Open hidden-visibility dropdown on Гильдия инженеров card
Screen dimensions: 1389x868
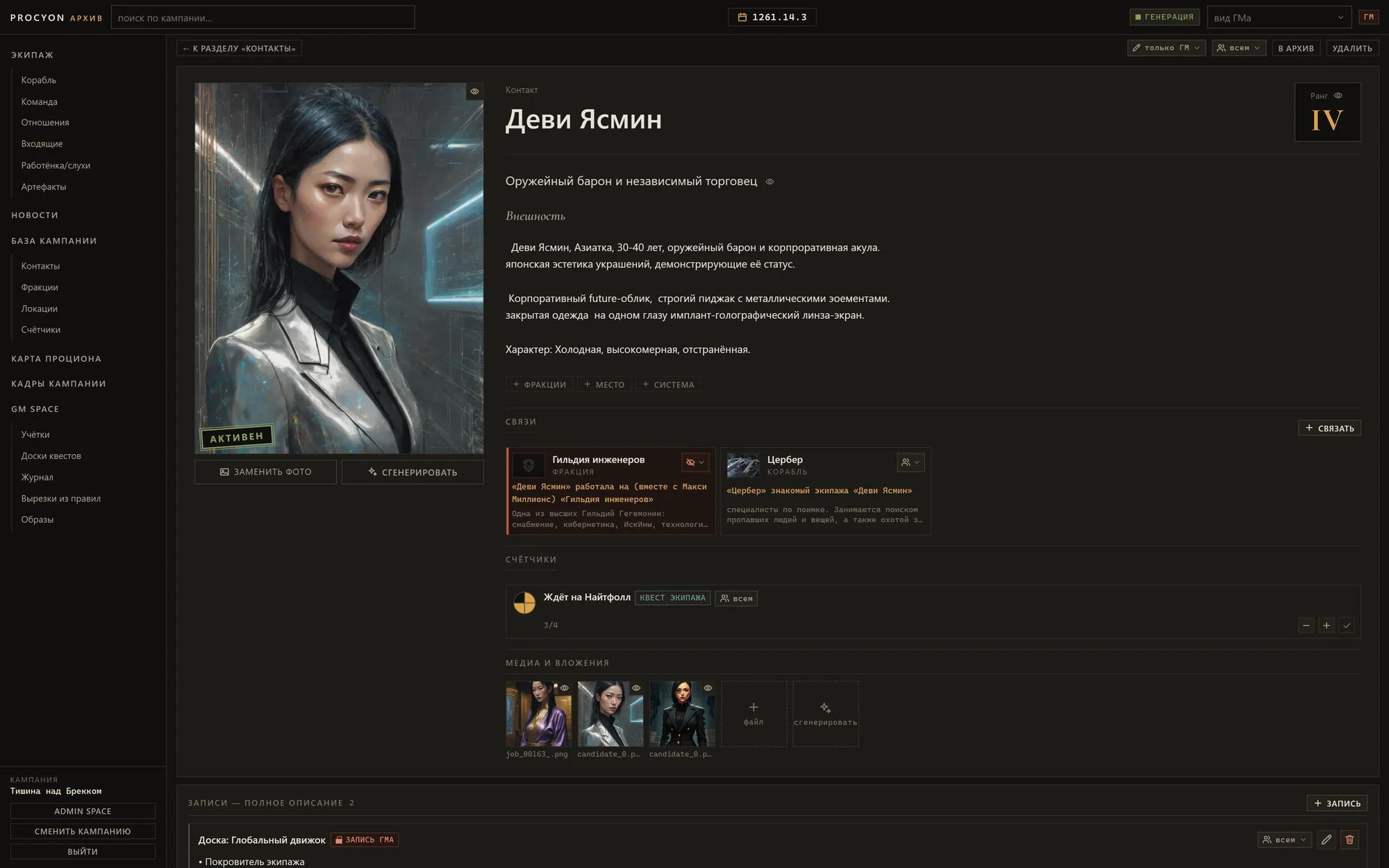coord(695,462)
